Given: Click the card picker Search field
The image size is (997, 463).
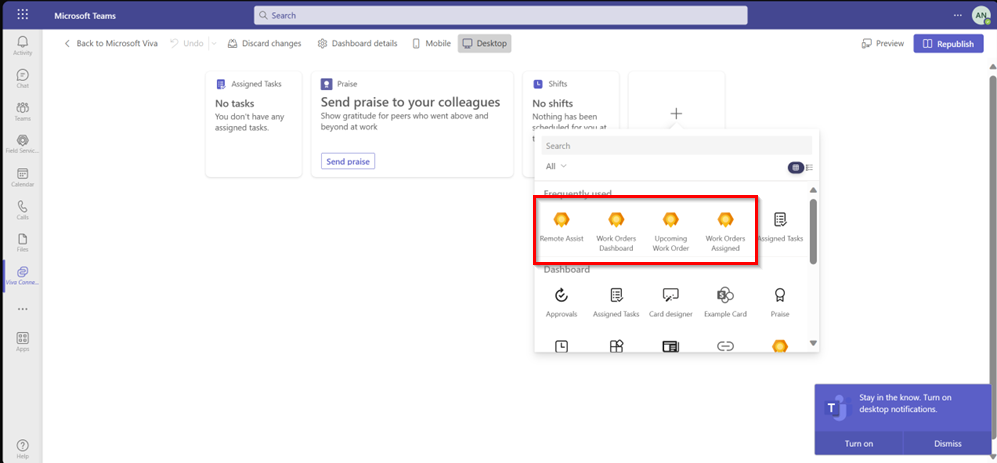Looking at the screenshot, I should click(x=677, y=146).
